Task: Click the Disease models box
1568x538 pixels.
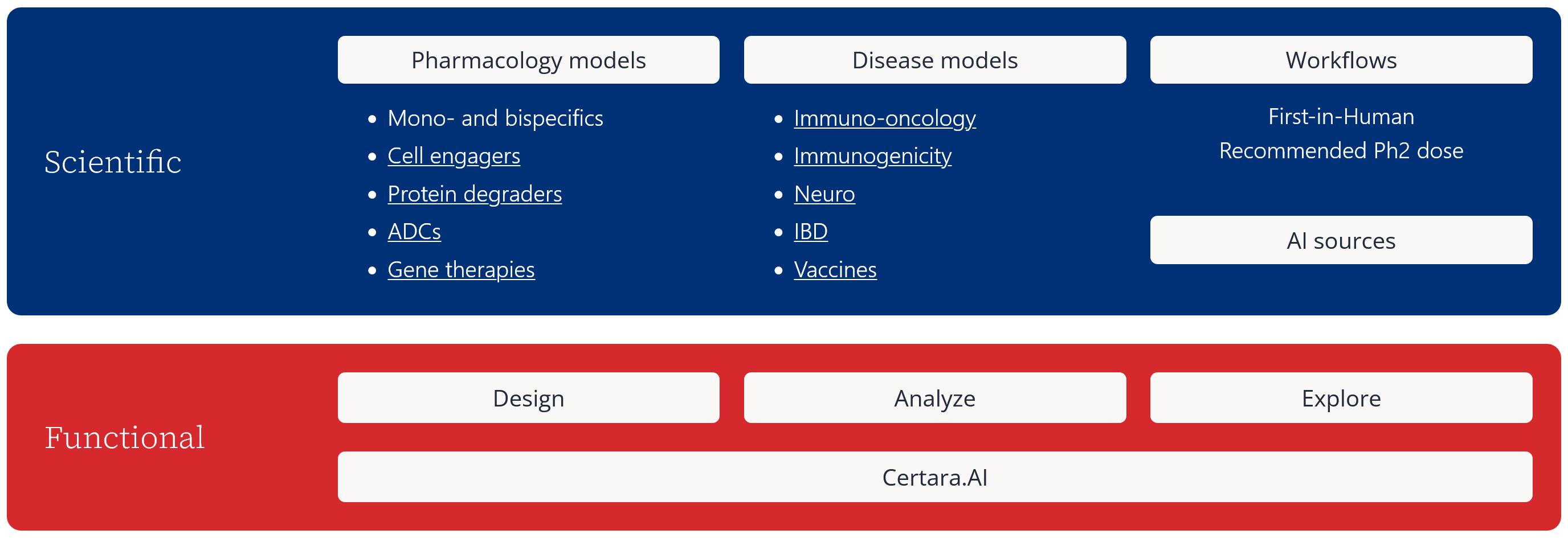Action: tap(934, 60)
